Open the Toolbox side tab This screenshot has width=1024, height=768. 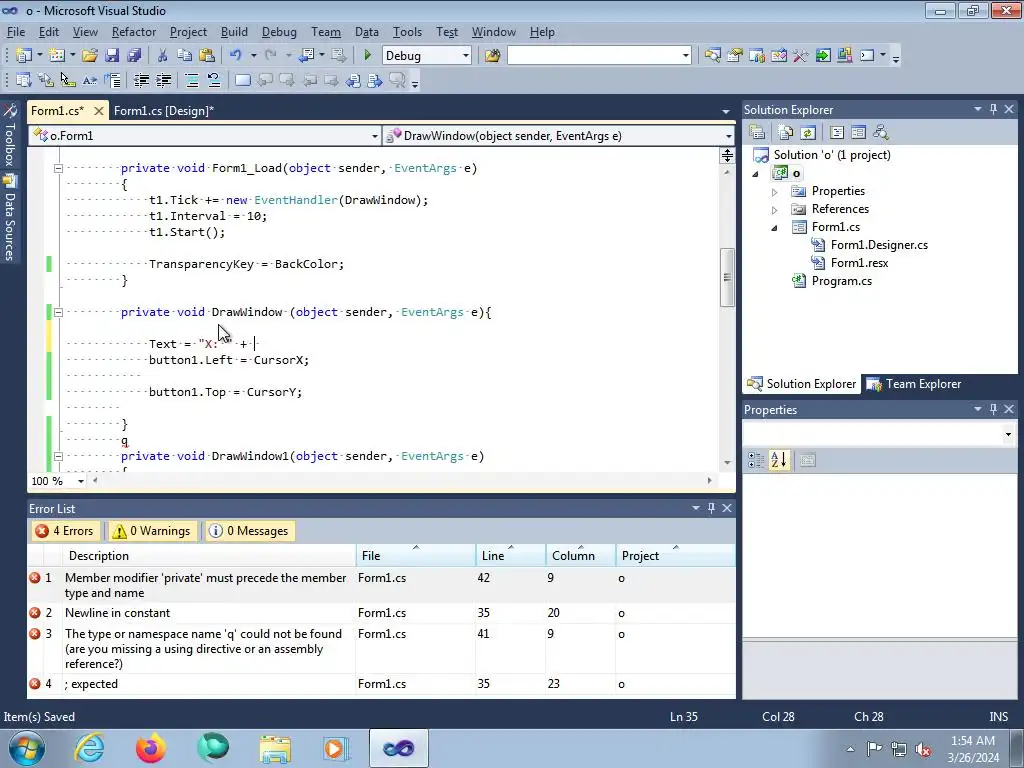[10, 136]
